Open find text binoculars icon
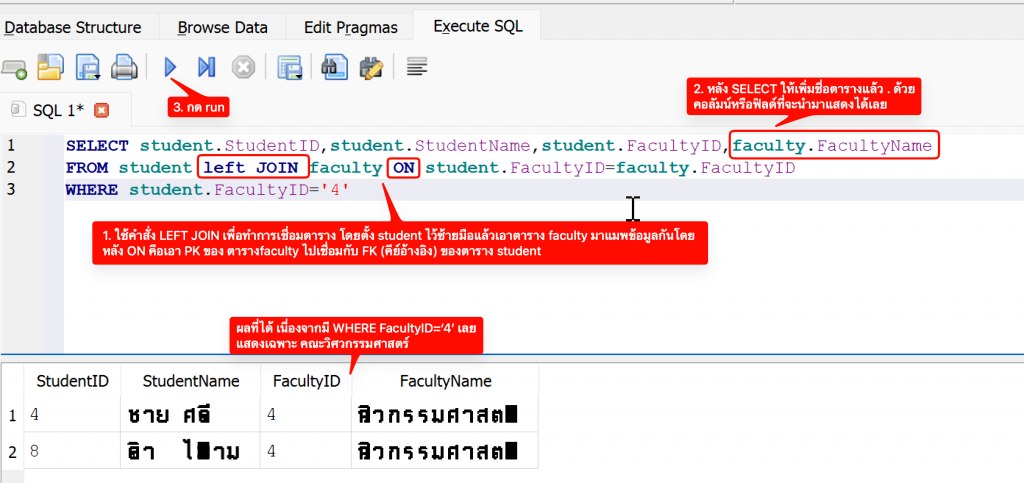 (334, 68)
